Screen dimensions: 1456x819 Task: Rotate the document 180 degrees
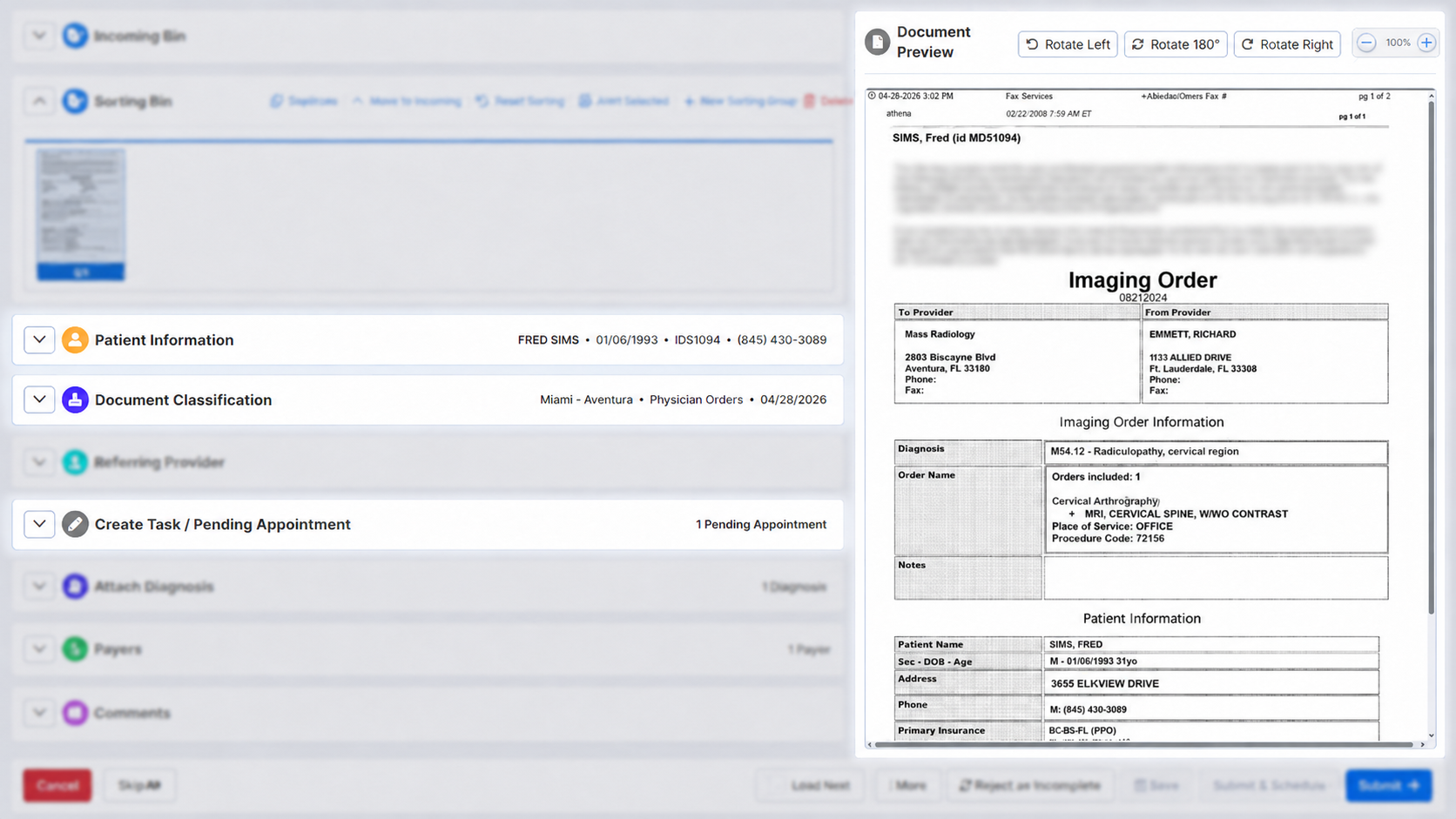[x=1176, y=44]
